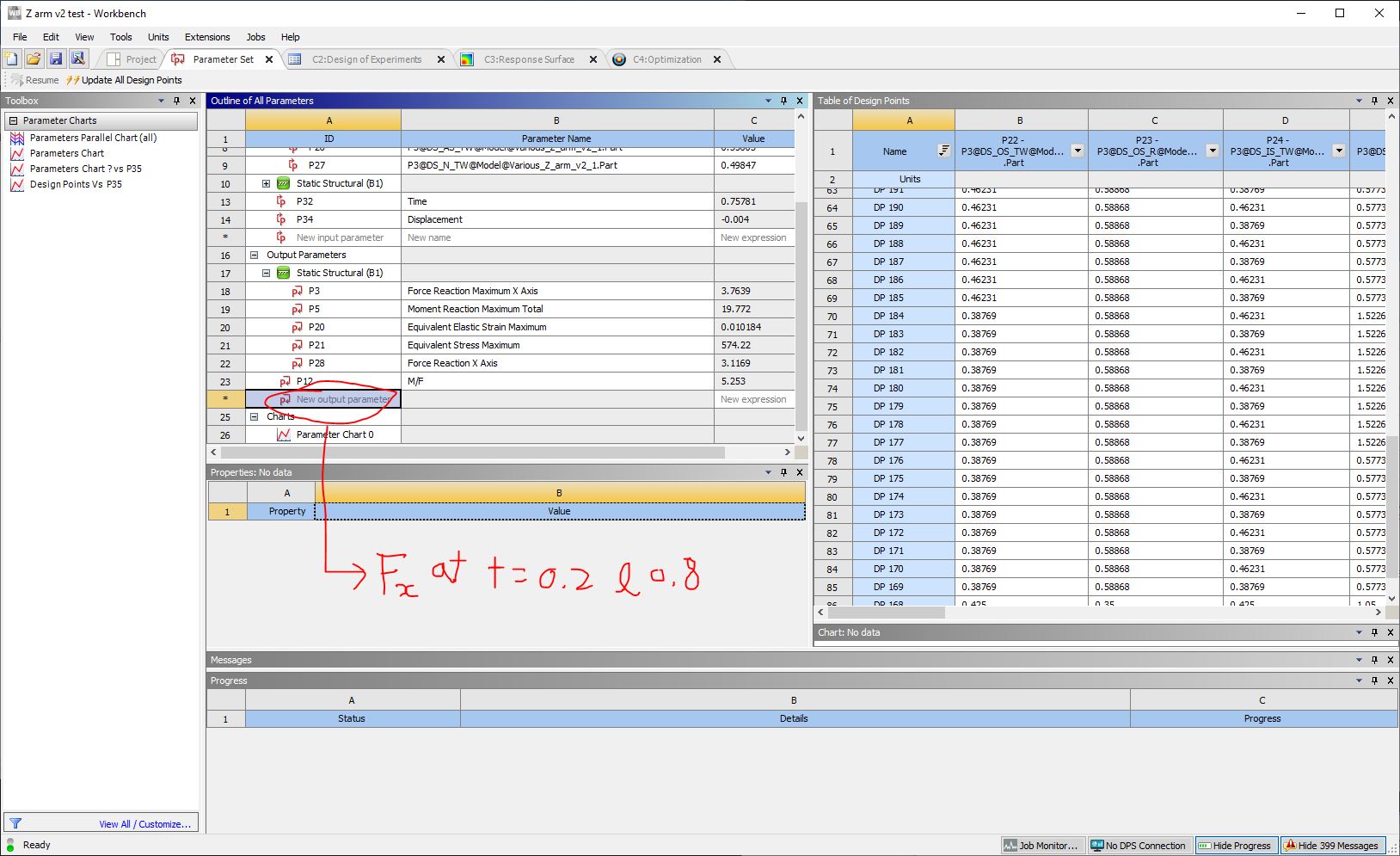The height and width of the screenshot is (856, 1400).
Task: Switch to C3:Response Surface tab
Action: (x=529, y=59)
